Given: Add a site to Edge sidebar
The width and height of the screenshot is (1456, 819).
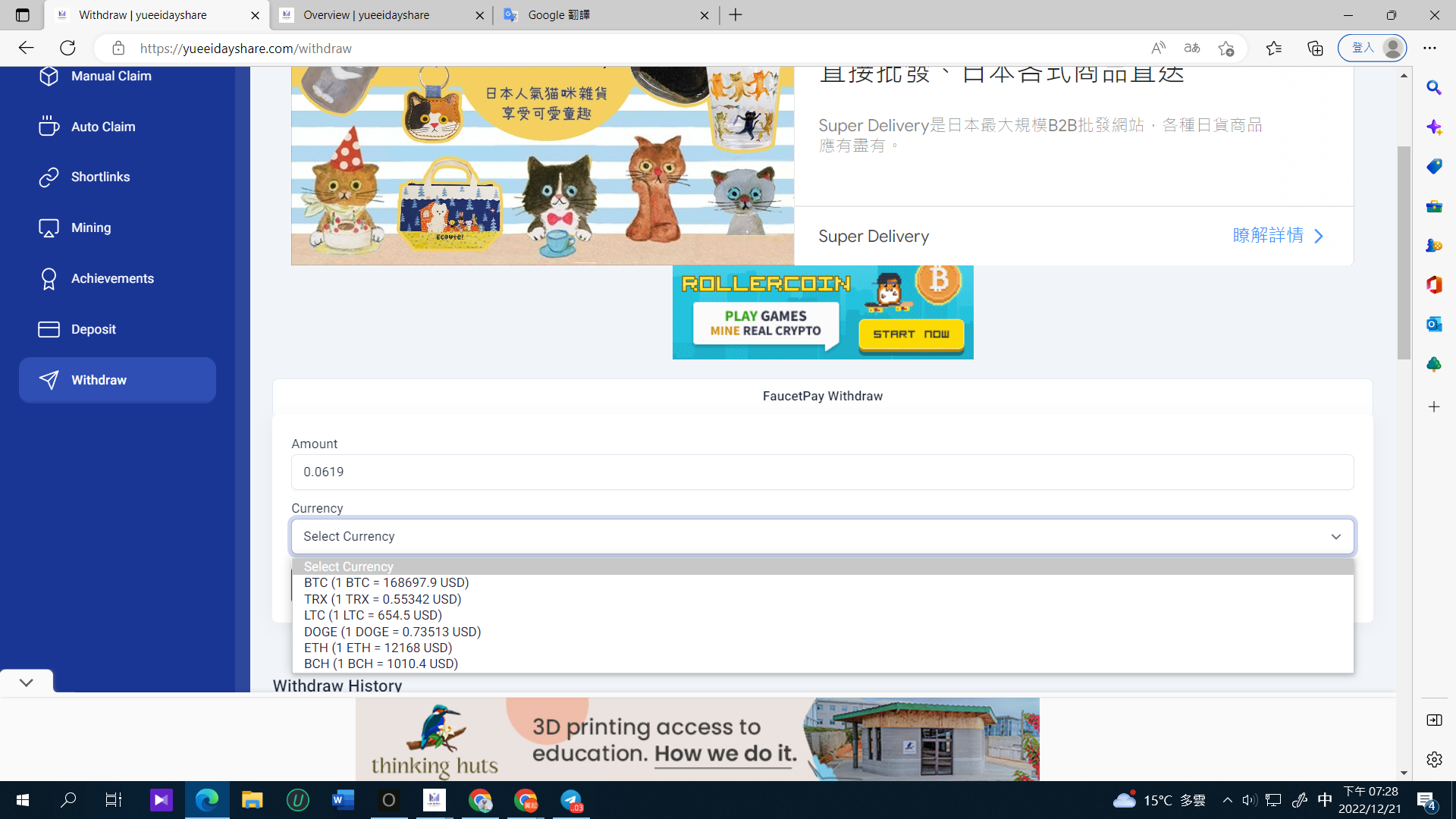Looking at the screenshot, I should tap(1434, 407).
